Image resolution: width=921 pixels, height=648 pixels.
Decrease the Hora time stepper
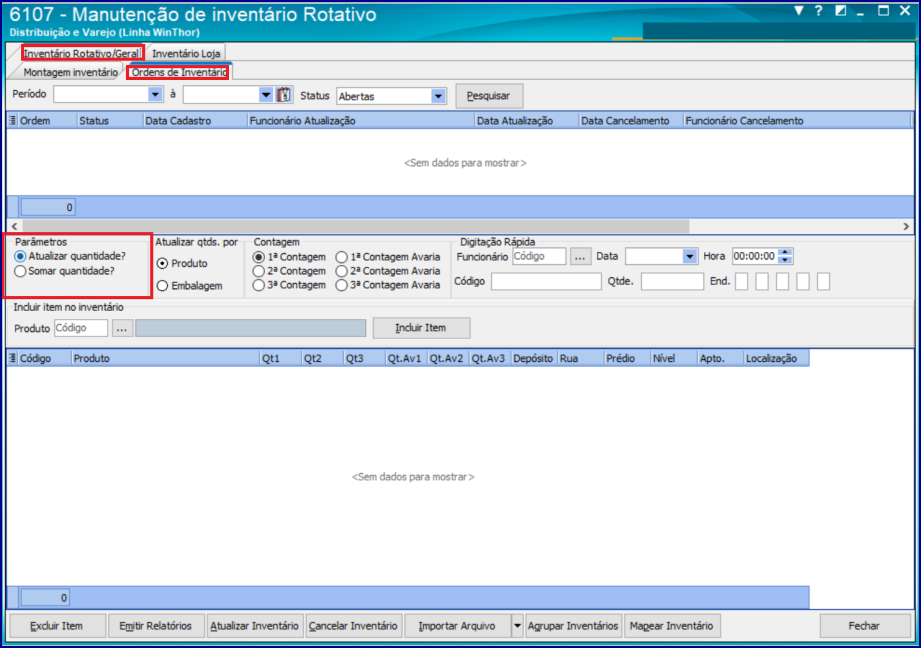785,260
